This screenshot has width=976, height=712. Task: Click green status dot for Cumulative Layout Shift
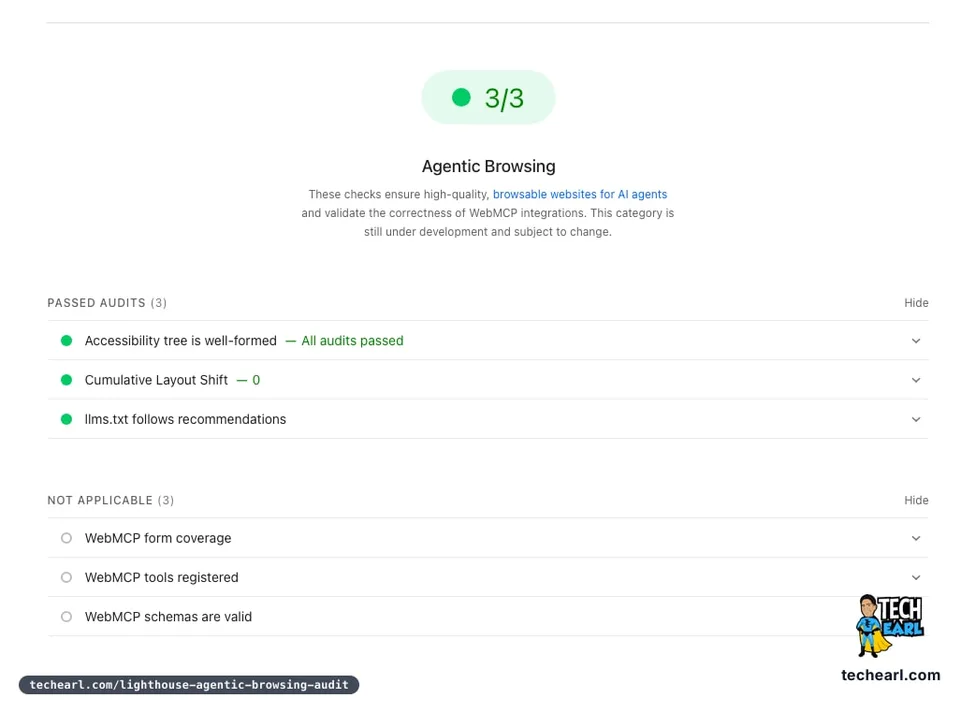66,380
